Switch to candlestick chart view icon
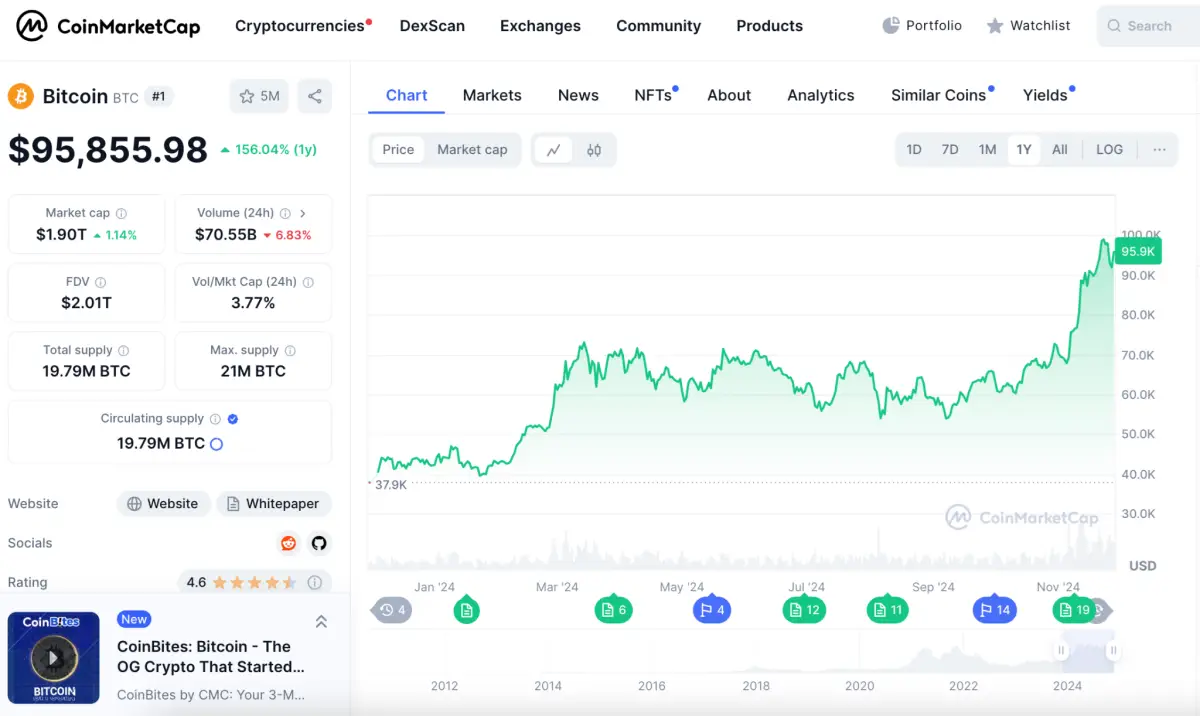This screenshot has height=716, width=1200. 594,150
